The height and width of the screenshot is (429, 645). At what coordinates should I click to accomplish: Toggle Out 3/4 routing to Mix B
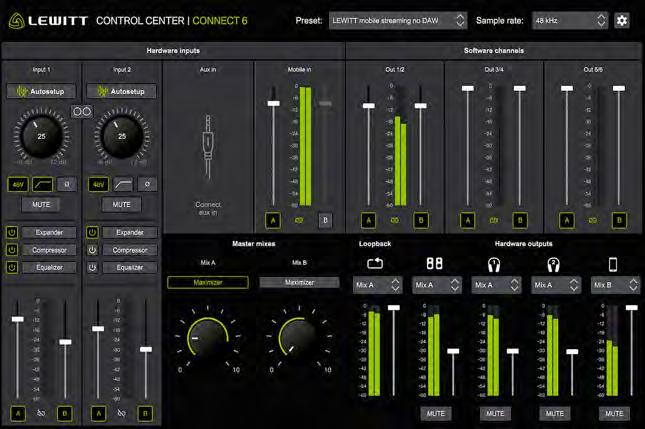(520, 220)
